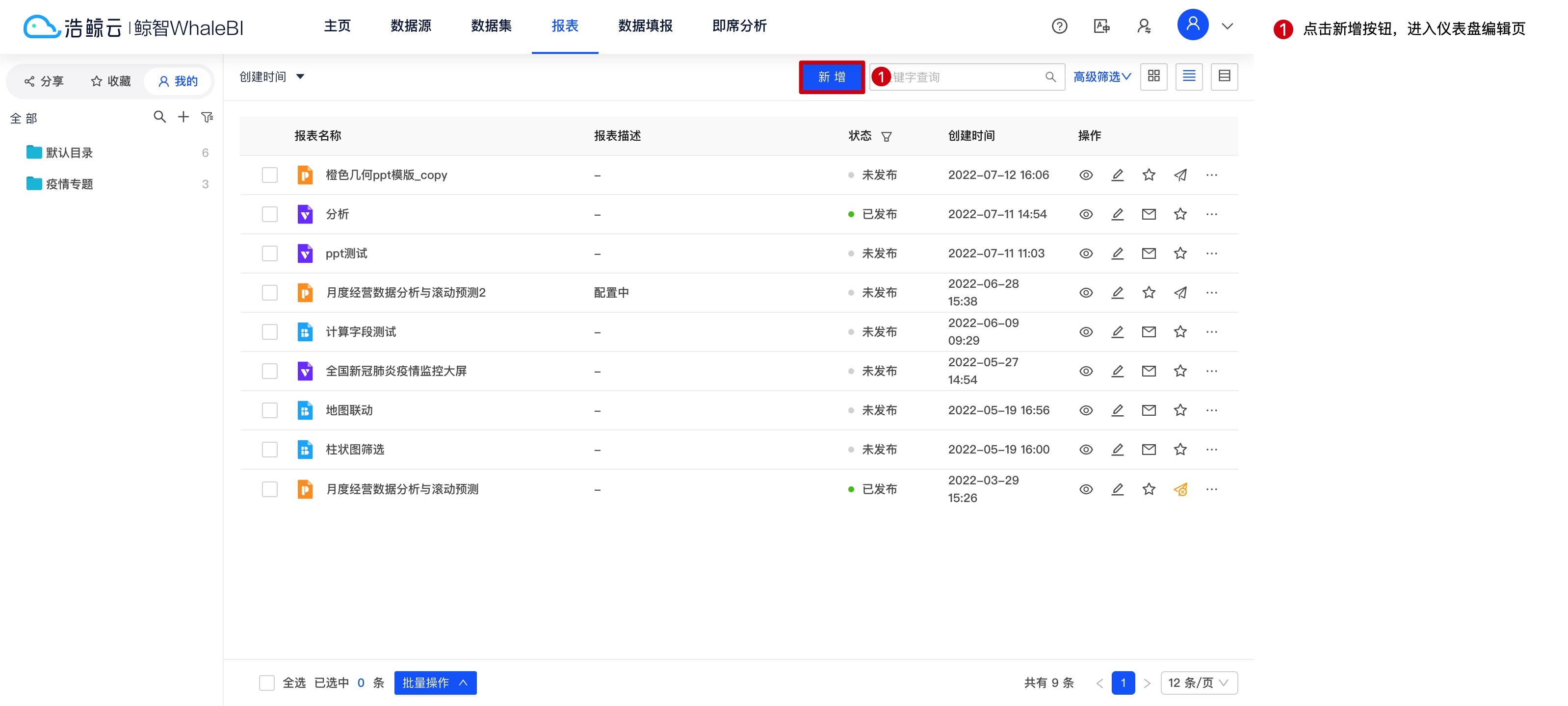The height and width of the screenshot is (706, 1568).
Task: Open report named 月度经营数据分析与滚动预测
Action: pos(402,489)
